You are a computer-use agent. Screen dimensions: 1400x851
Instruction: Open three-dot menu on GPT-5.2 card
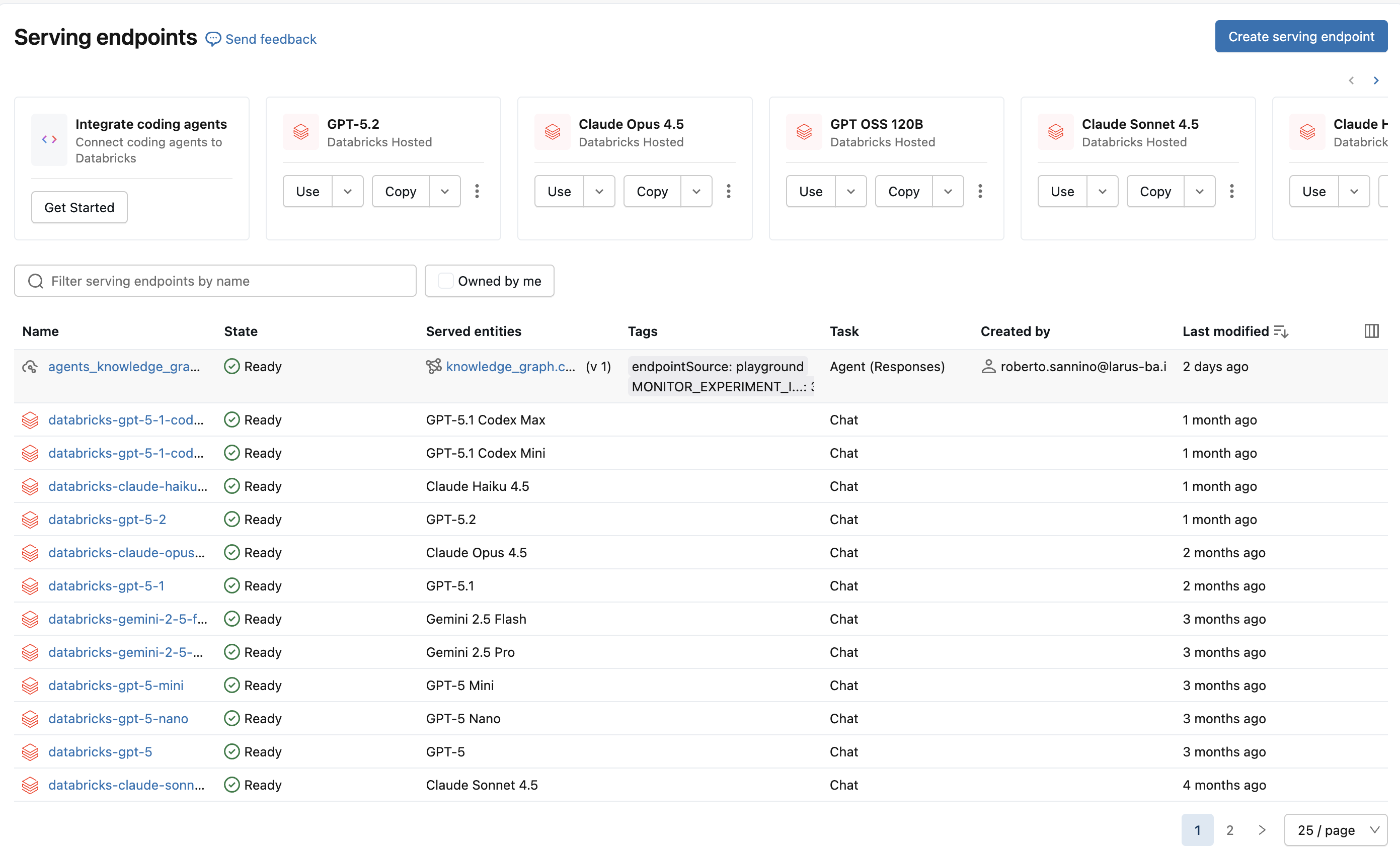[477, 191]
